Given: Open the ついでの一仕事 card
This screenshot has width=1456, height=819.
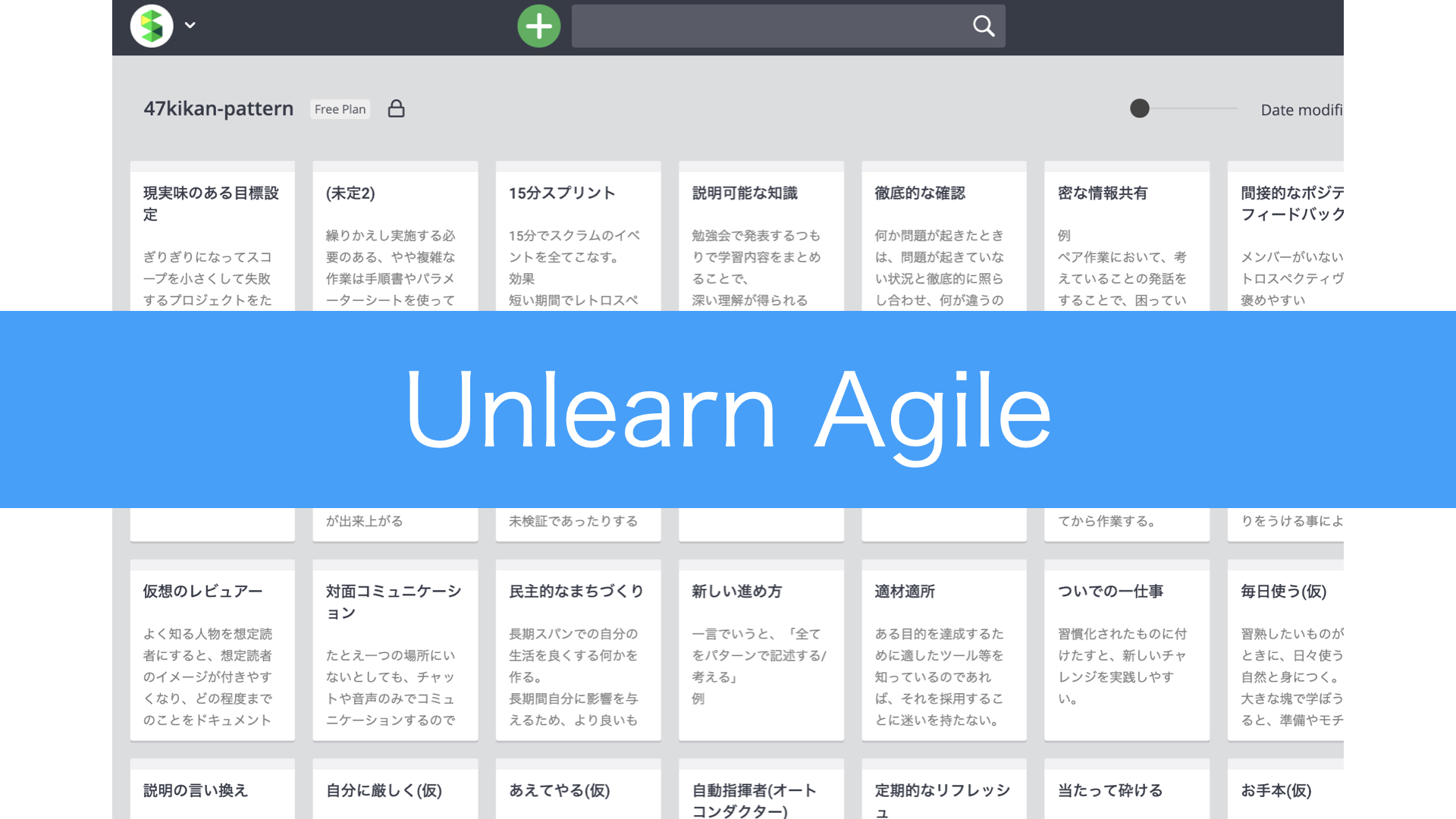Looking at the screenshot, I should pos(1127,650).
